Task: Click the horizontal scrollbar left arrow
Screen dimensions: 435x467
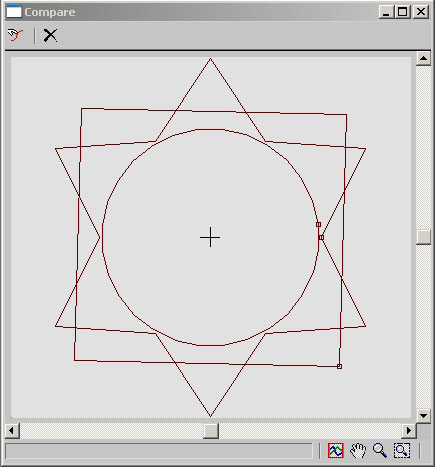Action: 12,431
